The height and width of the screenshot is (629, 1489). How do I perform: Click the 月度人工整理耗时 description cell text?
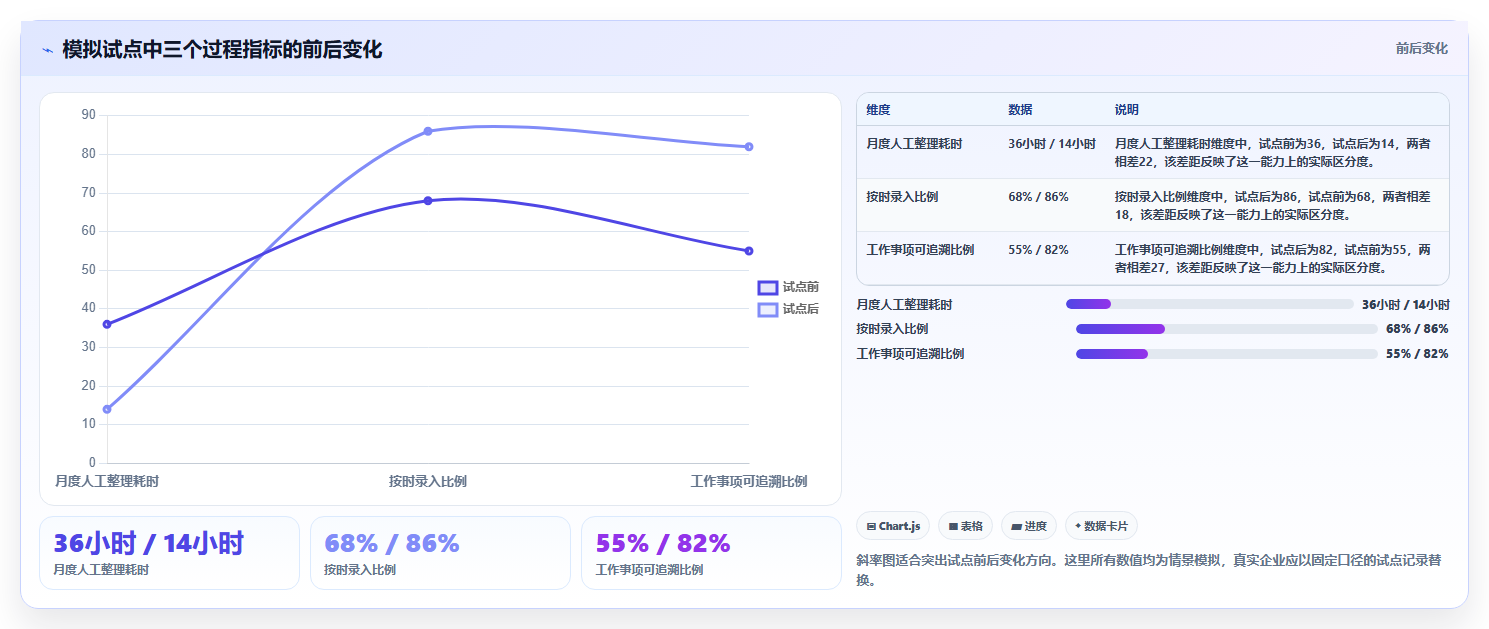(x=1272, y=152)
